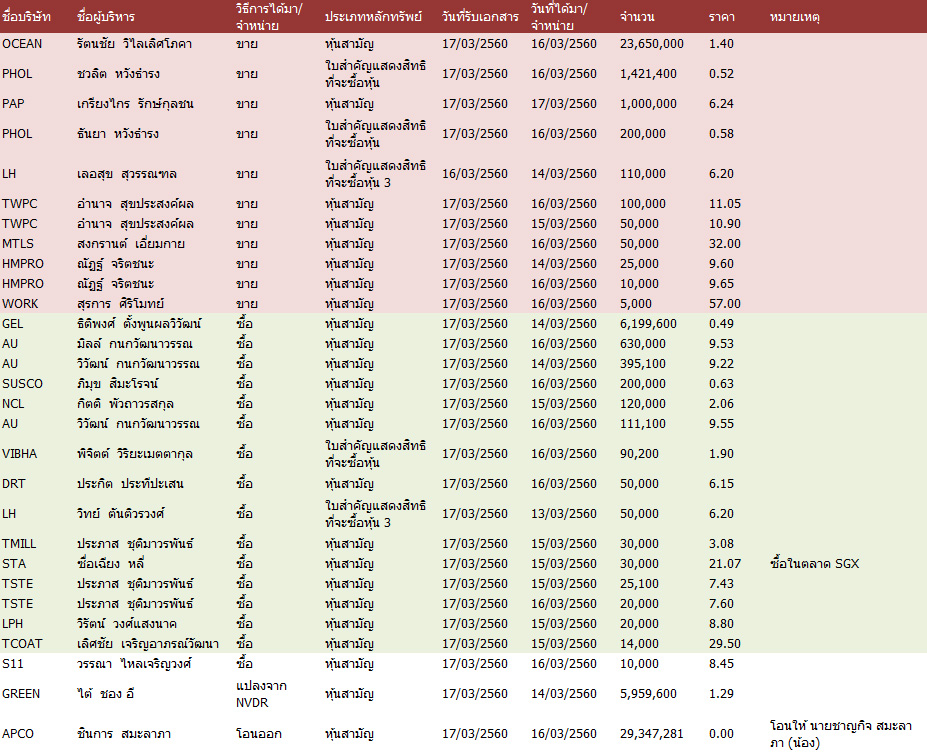Select the GEL company cell
Screen dimensions: 927x754
click(x=12, y=323)
